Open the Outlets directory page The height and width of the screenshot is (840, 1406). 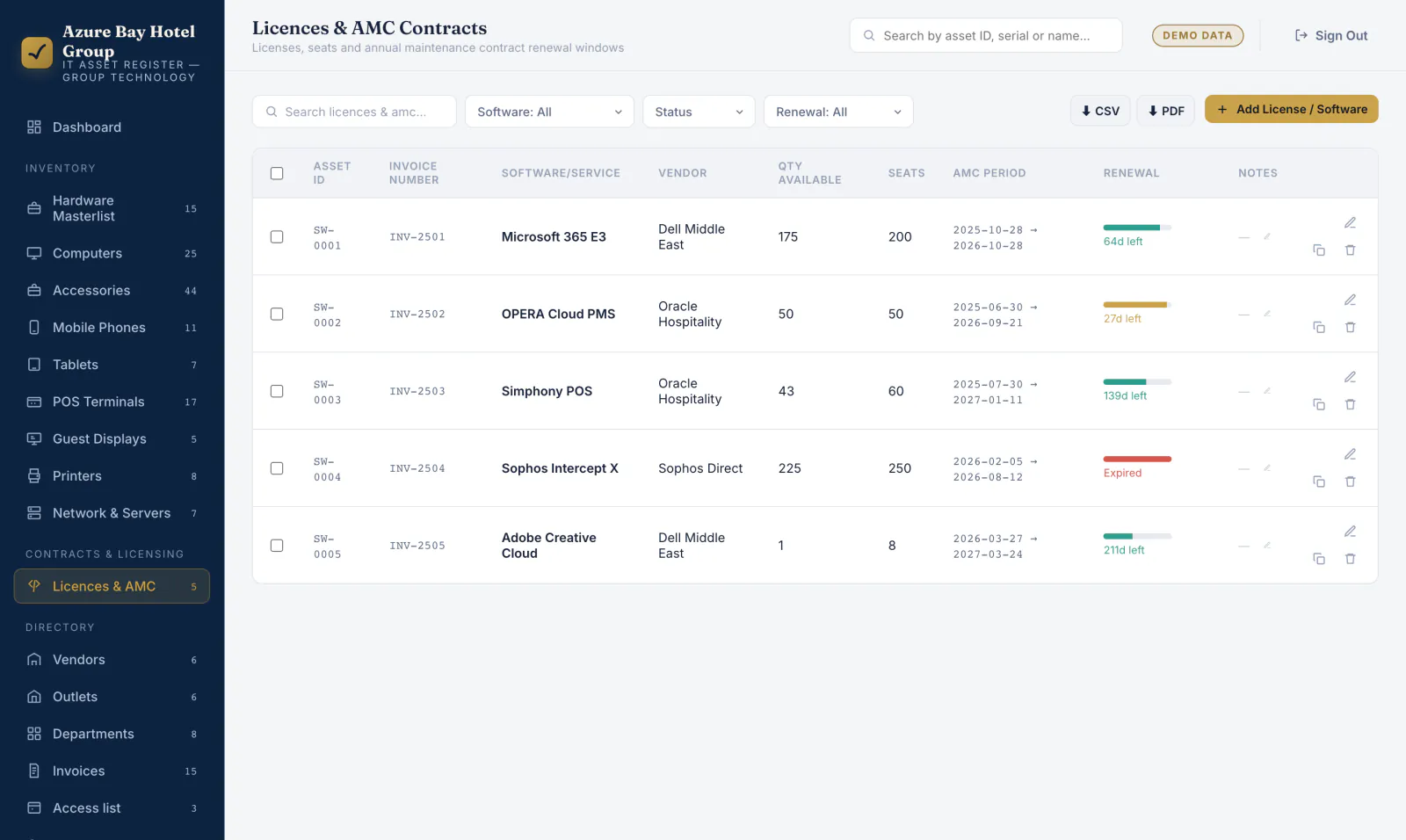tap(112, 697)
